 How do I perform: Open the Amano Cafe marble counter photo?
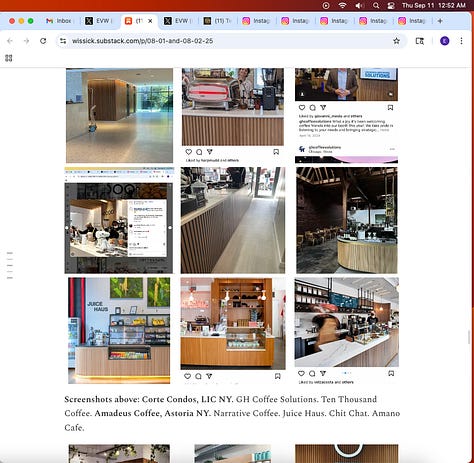click(347, 322)
